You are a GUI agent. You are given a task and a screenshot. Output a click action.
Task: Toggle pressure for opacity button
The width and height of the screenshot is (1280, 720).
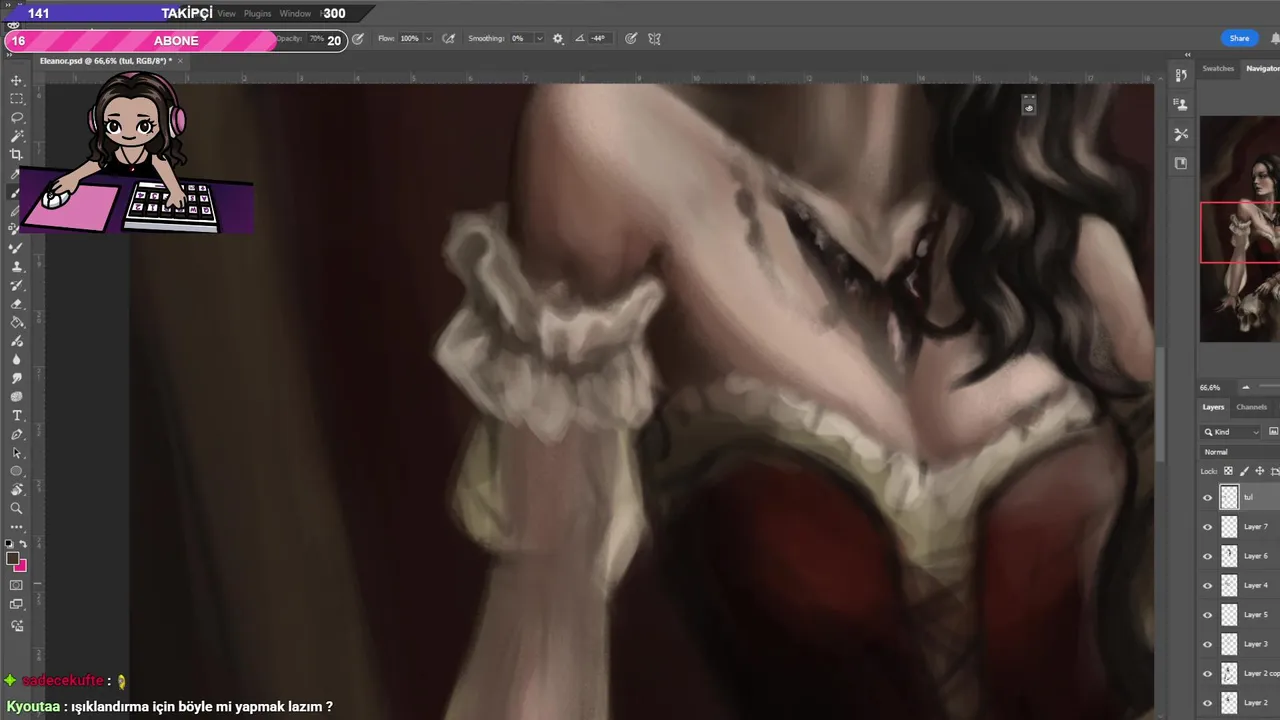358,39
